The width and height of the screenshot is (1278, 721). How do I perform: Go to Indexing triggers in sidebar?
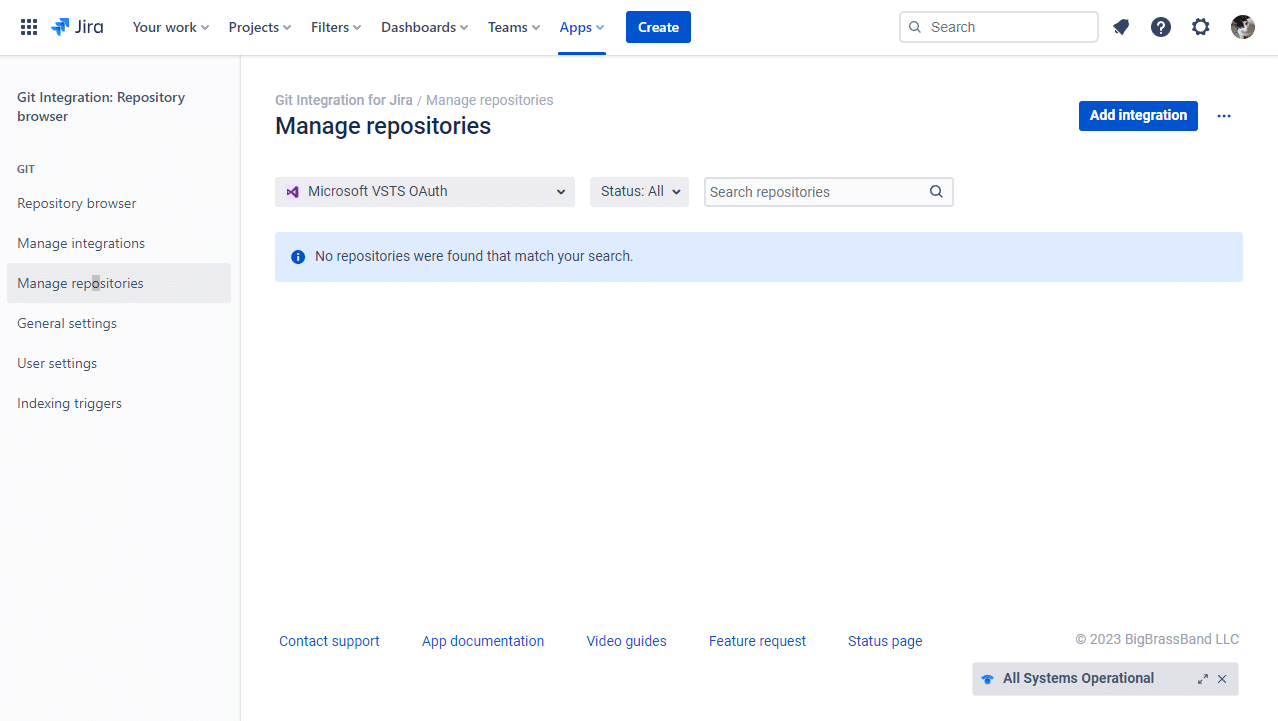69,403
